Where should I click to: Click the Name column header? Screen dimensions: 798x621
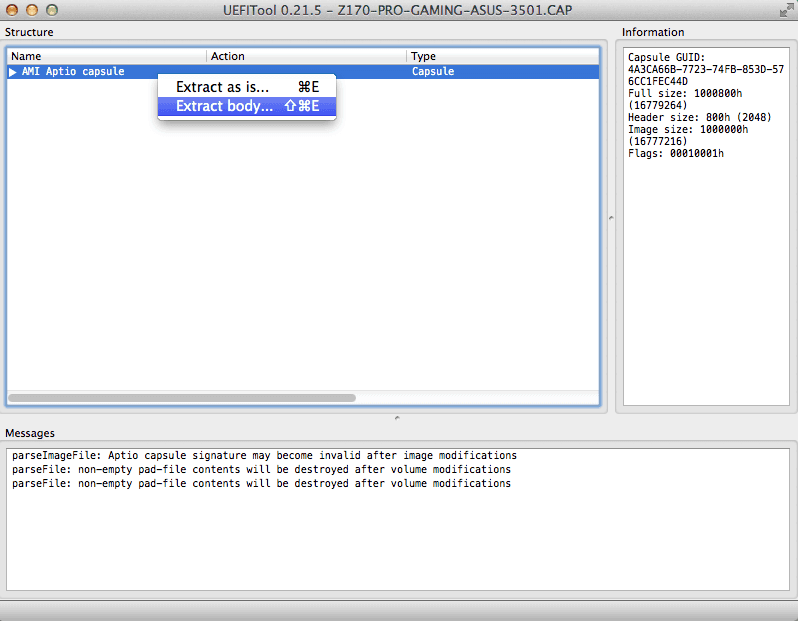click(106, 56)
